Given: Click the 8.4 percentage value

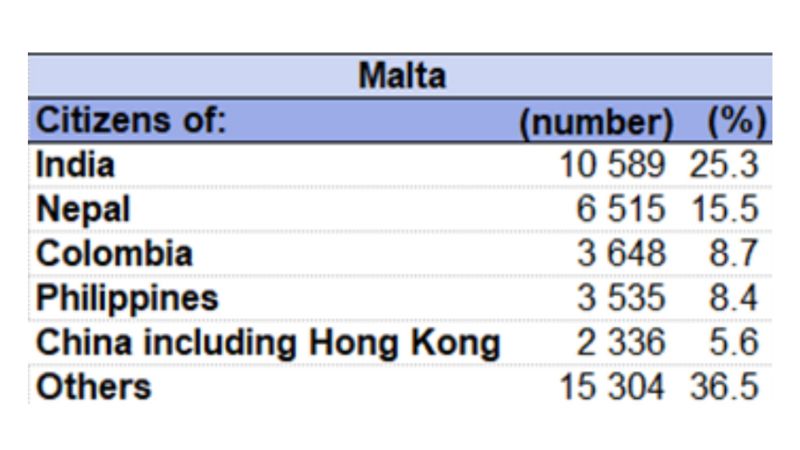Looking at the screenshot, I should pos(734,298).
